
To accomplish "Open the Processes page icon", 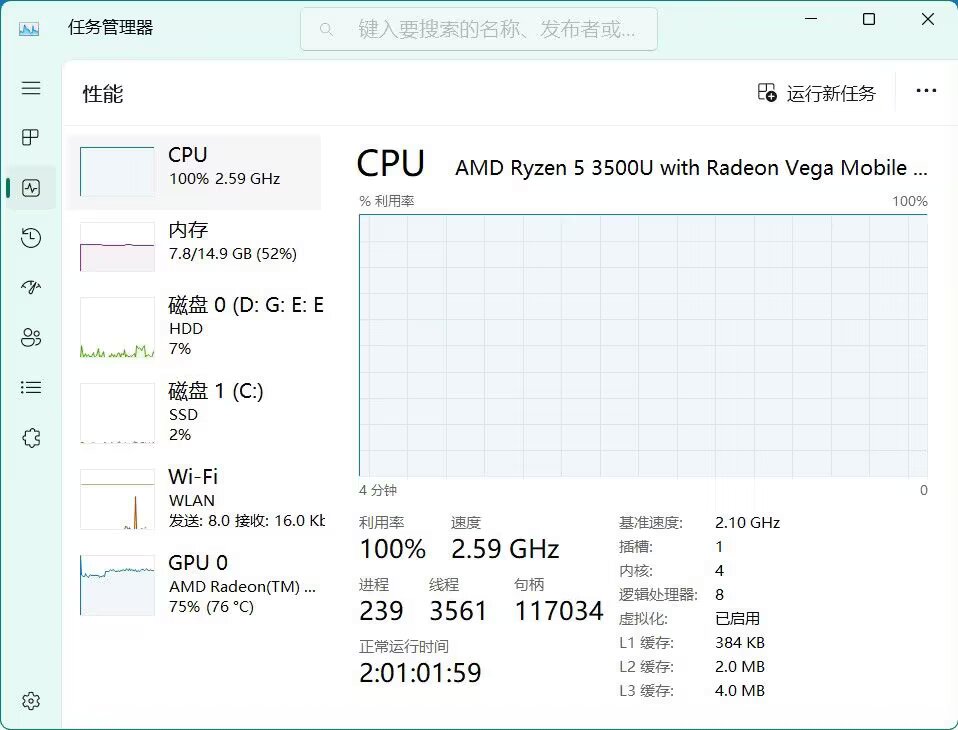I will [31, 137].
